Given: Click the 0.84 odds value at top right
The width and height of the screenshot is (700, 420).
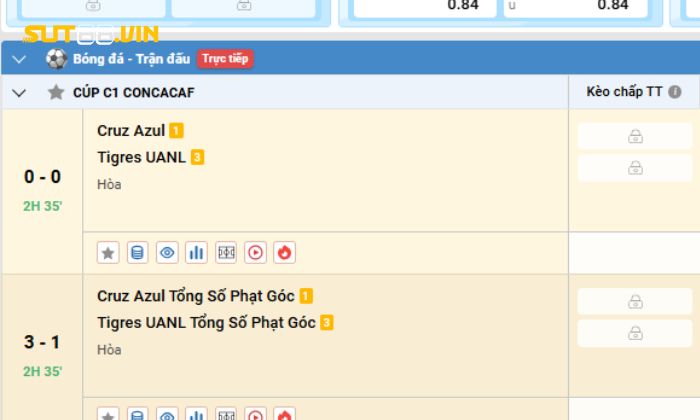Looking at the screenshot, I should click(613, 6).
